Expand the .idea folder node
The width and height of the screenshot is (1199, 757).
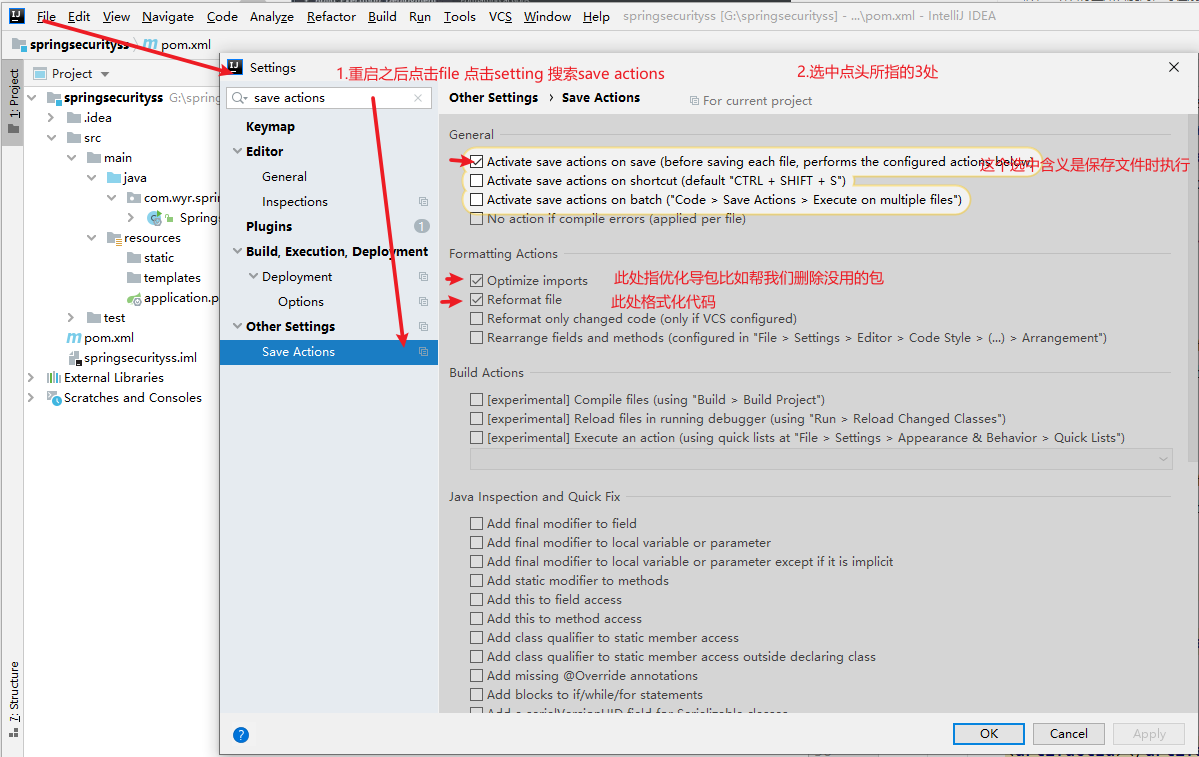click(50, 117)
